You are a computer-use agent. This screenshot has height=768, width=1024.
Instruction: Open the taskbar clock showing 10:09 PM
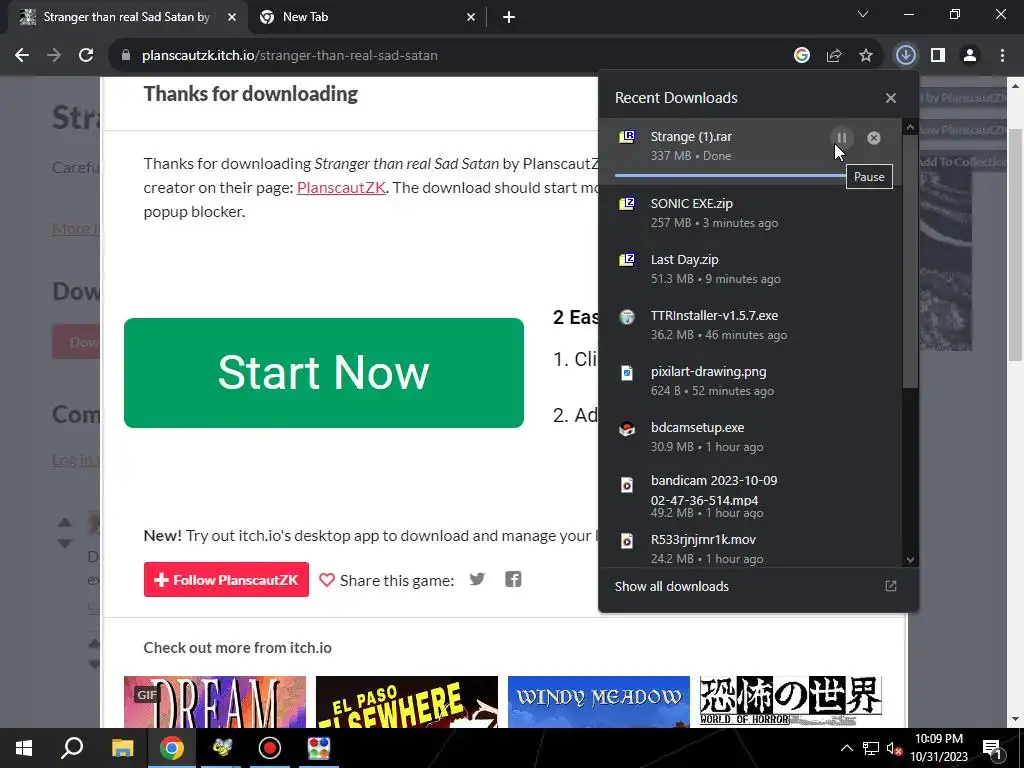(939, 748)
